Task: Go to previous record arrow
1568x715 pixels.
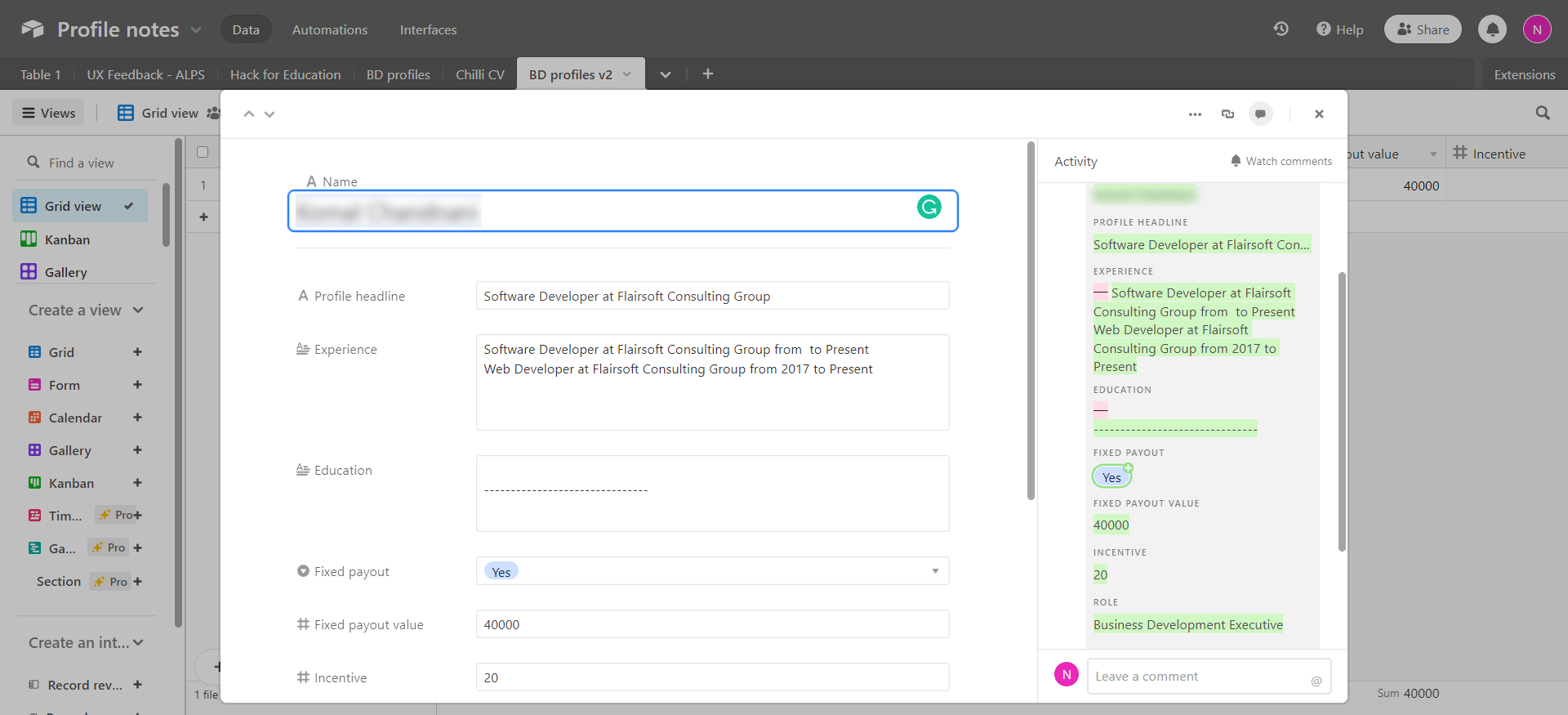Action: 249,114
